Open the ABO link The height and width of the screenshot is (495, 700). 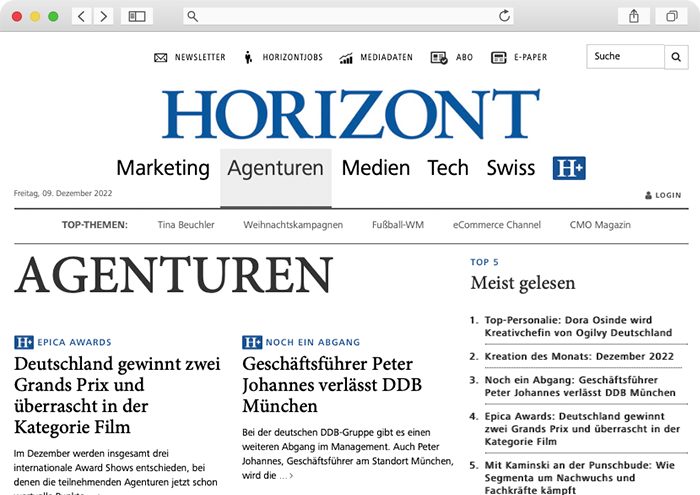[x=464, y=57]
